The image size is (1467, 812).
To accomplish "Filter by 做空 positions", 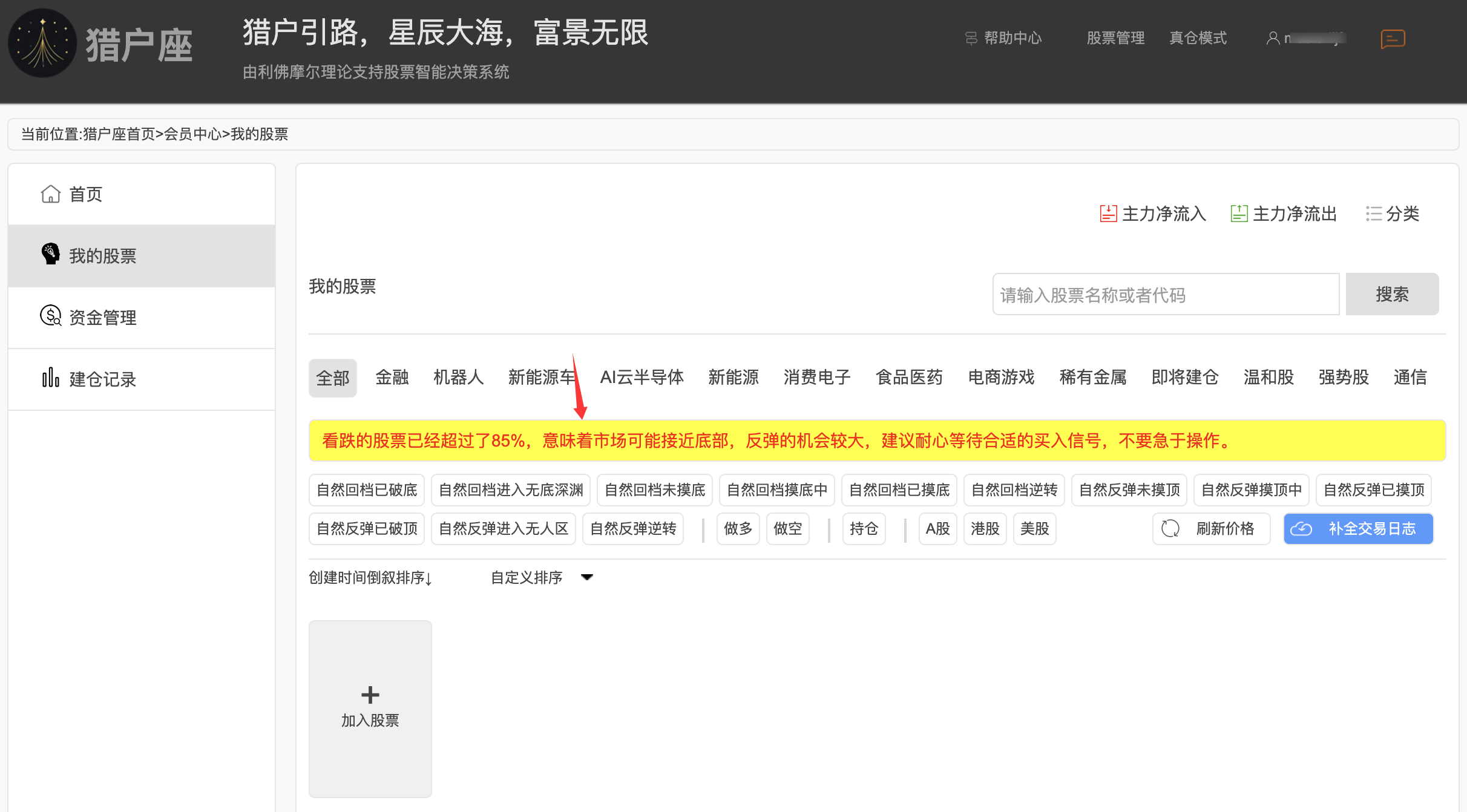I will [x=788, y=529].
